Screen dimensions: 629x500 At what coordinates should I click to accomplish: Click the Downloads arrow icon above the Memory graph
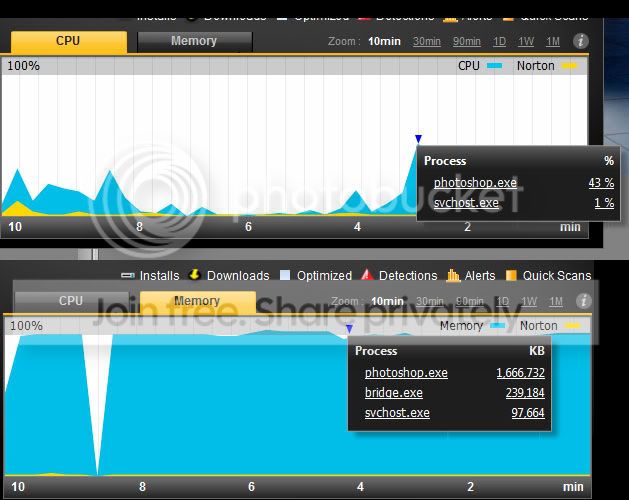[x=195, y=275]
